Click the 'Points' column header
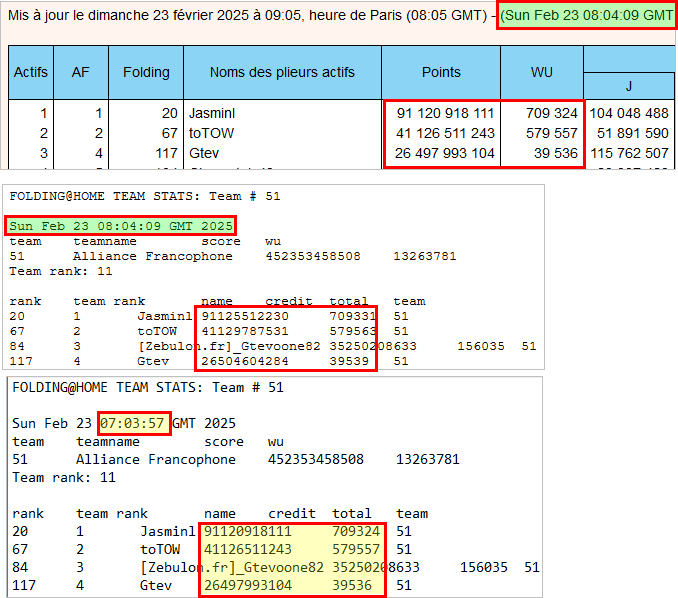The width and height of the screenshot is (678, 598). point(441,72)
